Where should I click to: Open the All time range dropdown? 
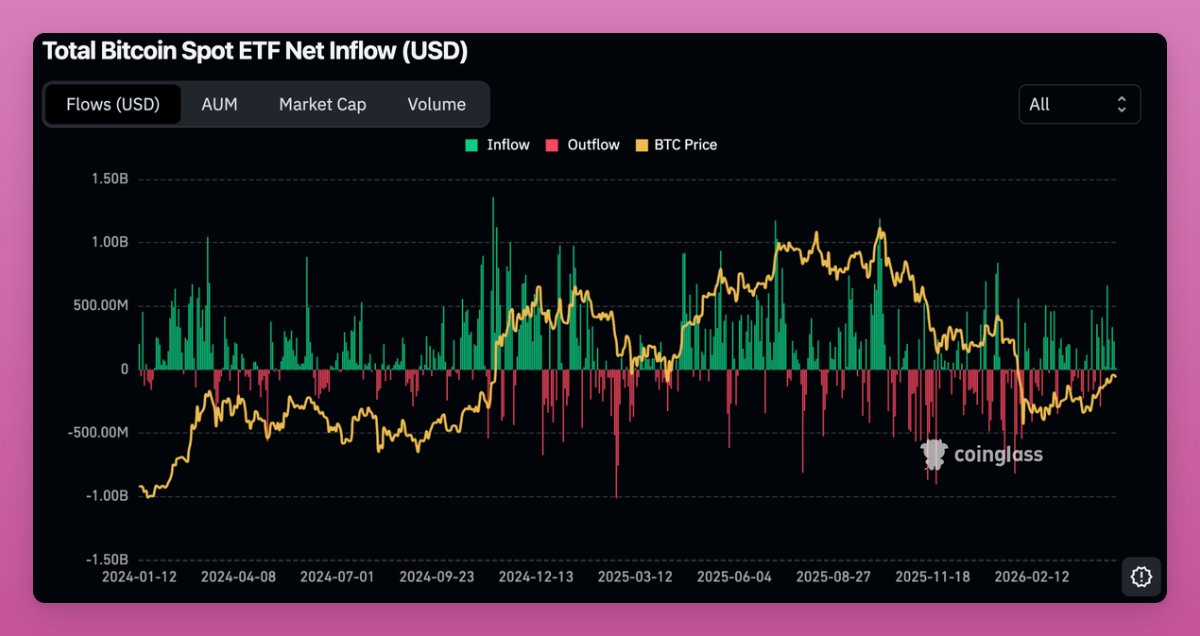tap(1079, 104)
